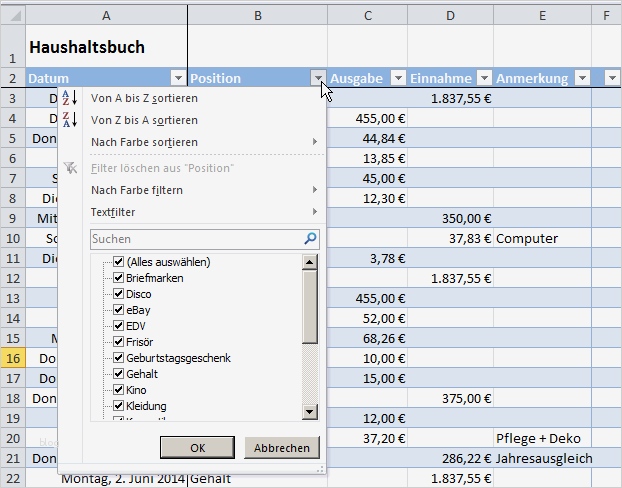Uncheck the Frisör filter entry
The width and height of the screenshot is (622, 488).
coord(118,342)
